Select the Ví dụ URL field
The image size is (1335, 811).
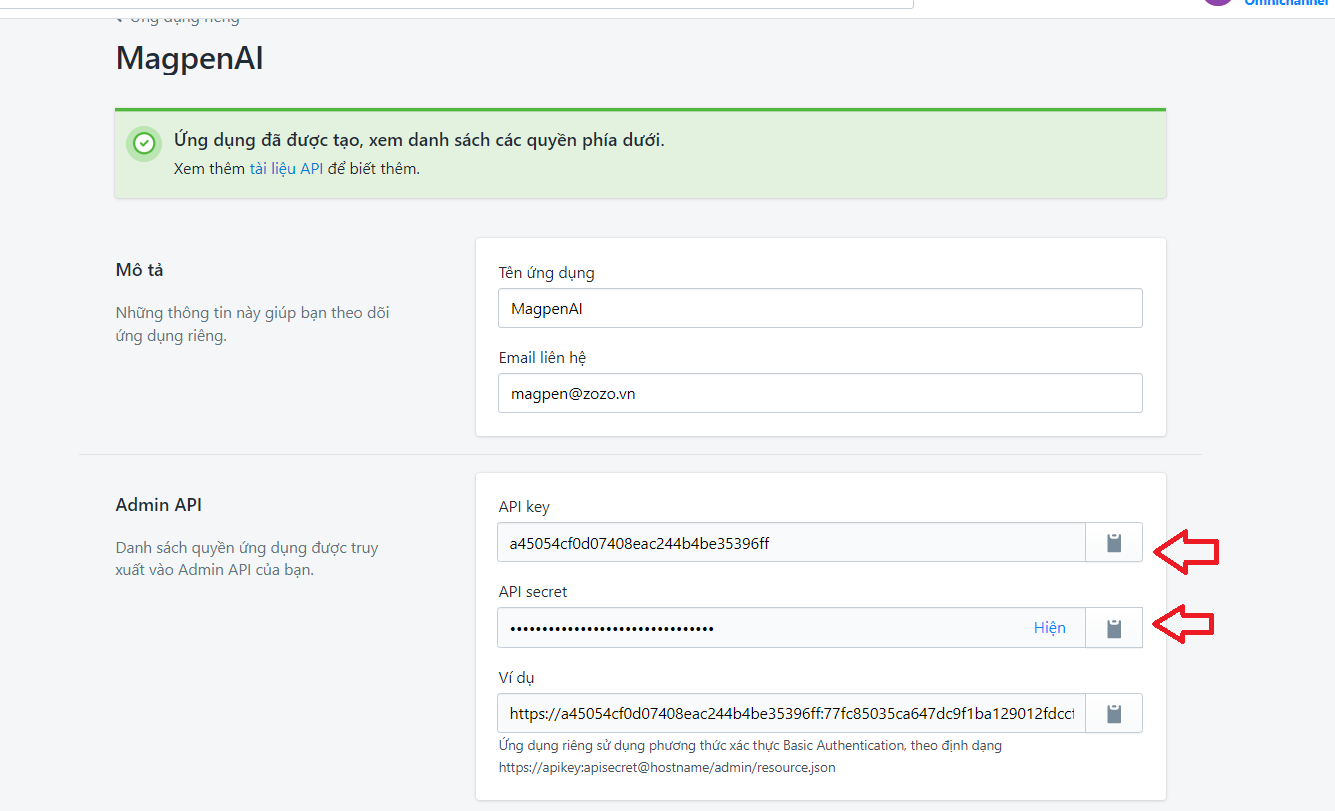pyautogui.click(x=791, y=714)
